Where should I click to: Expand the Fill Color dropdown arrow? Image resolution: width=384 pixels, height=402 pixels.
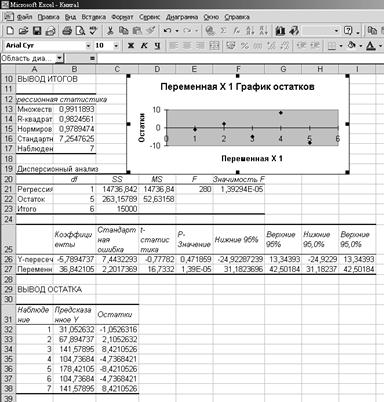point(361,46)
